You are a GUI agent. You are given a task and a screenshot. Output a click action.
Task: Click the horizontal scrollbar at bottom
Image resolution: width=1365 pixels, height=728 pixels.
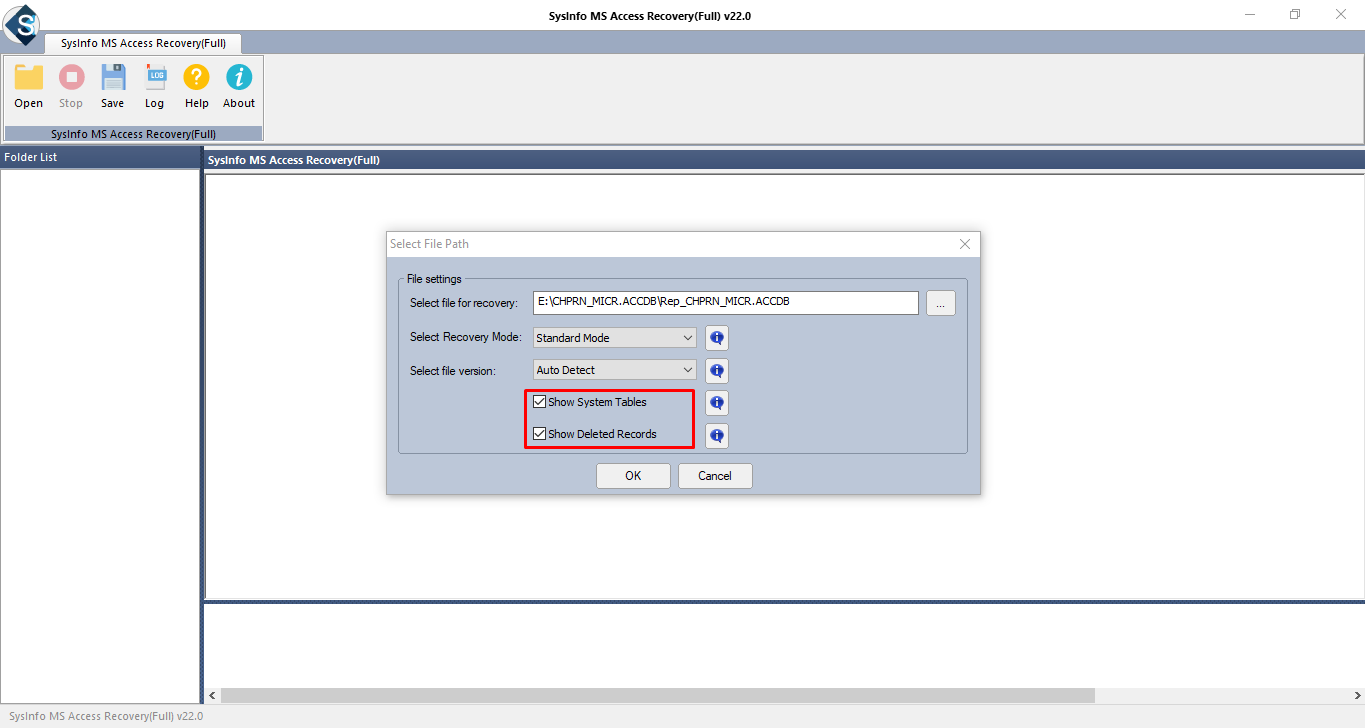point(657,695)
